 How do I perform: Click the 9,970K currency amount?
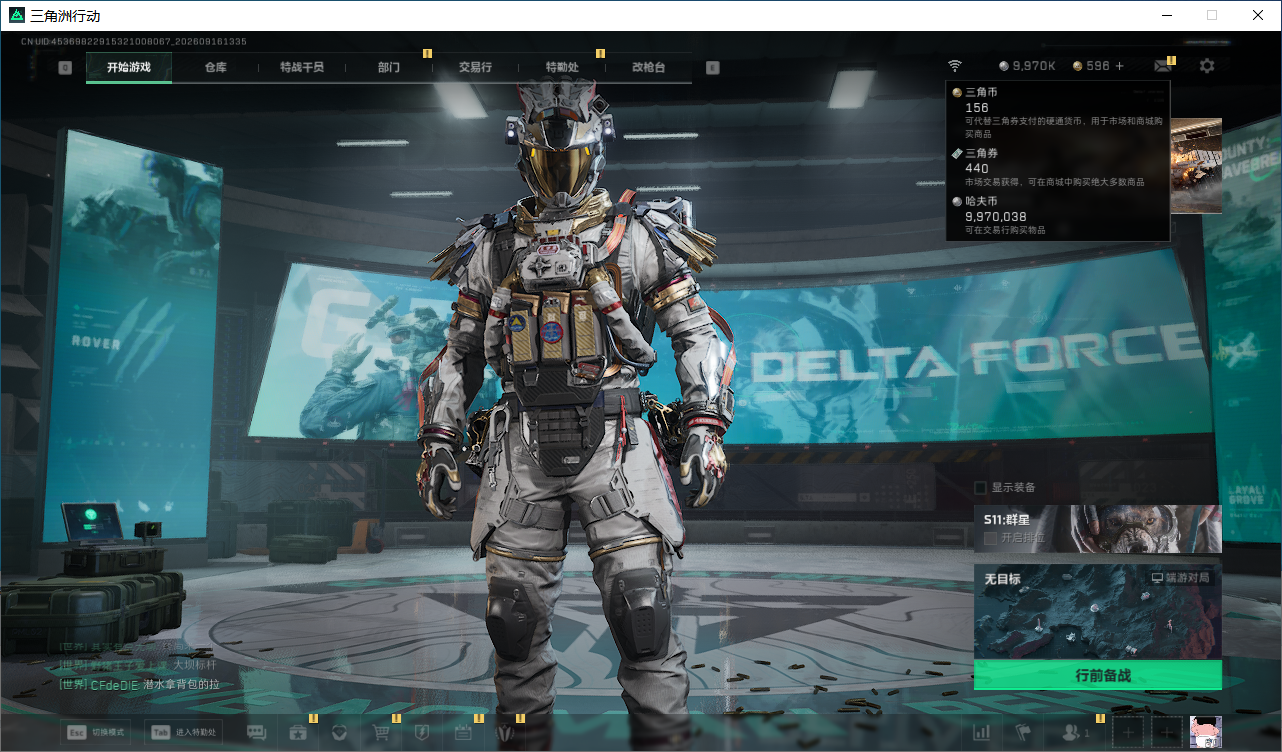pyautogui.click(x=1034, y=66)
